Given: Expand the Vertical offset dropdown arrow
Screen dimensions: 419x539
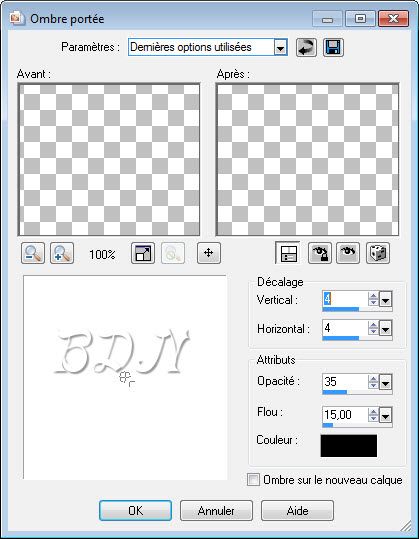Looking at the screenshot, I should (x=385, y=300).
